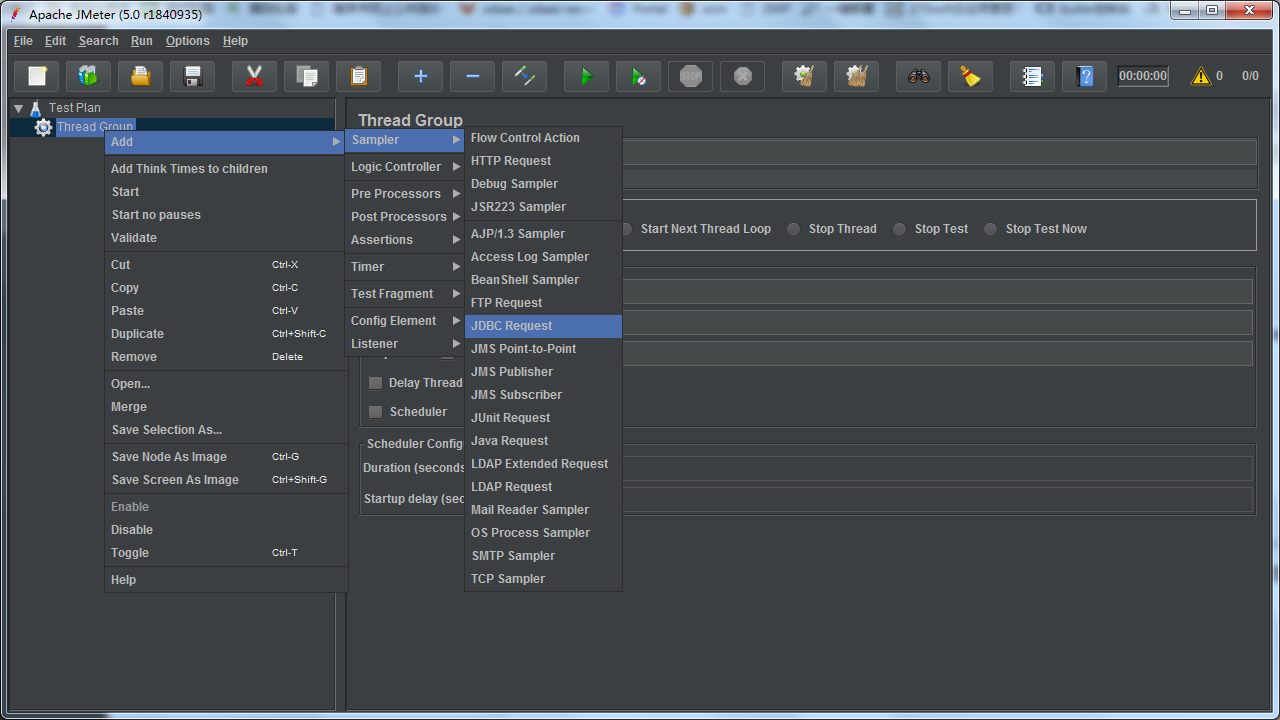Select Validate in context menu
1280x720 pixels.
[226, 238]
